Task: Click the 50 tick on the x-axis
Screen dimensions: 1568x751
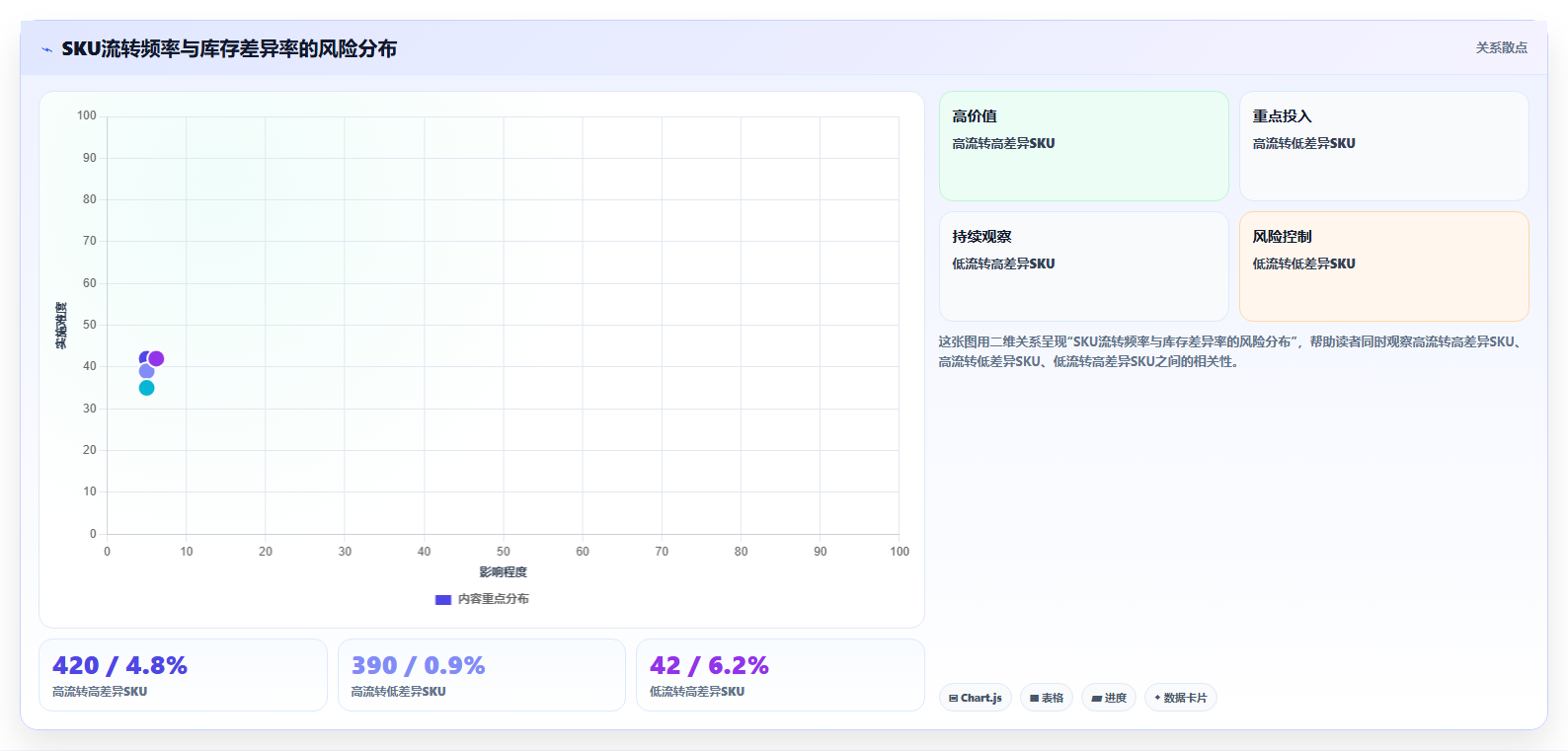Action: point(504,552)
